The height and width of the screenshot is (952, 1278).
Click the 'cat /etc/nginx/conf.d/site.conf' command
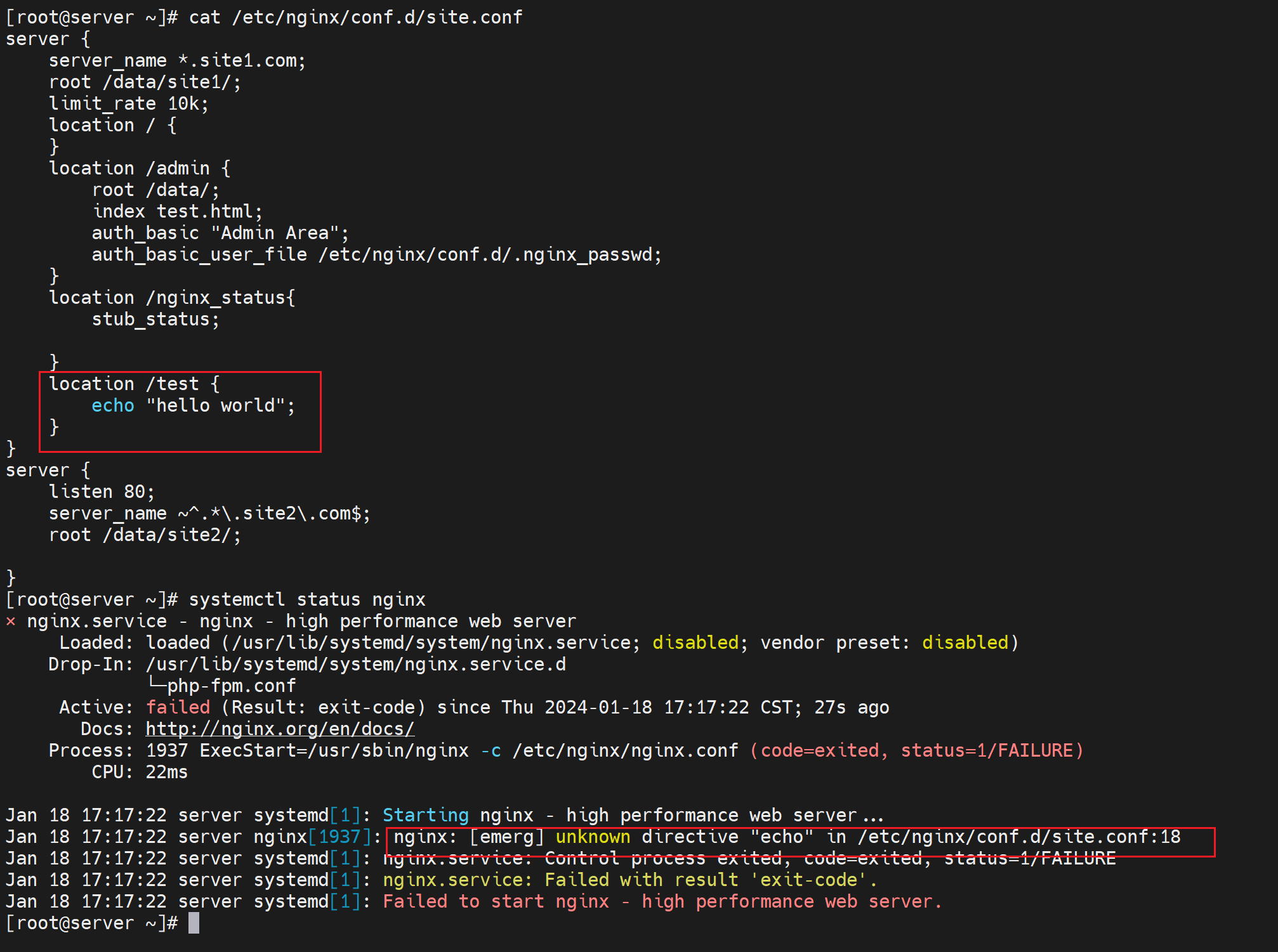(x=355, y=17)
